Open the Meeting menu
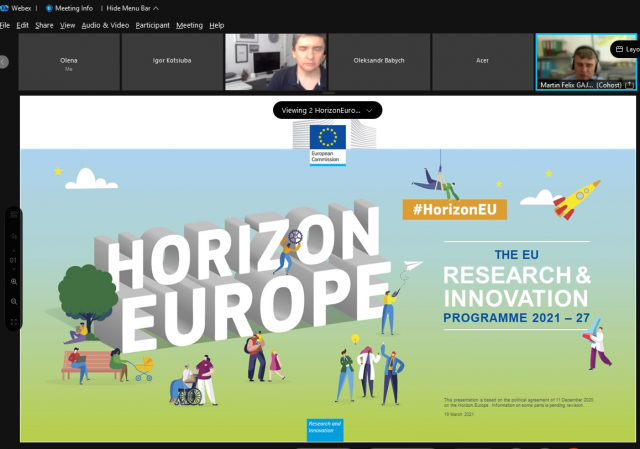The image size is (640, 449). [189, 25]
